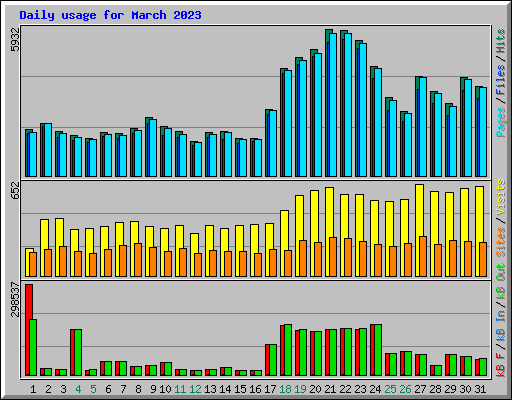Select the green kB bar for day 26
512x400 pixels.
pos(408,364)
